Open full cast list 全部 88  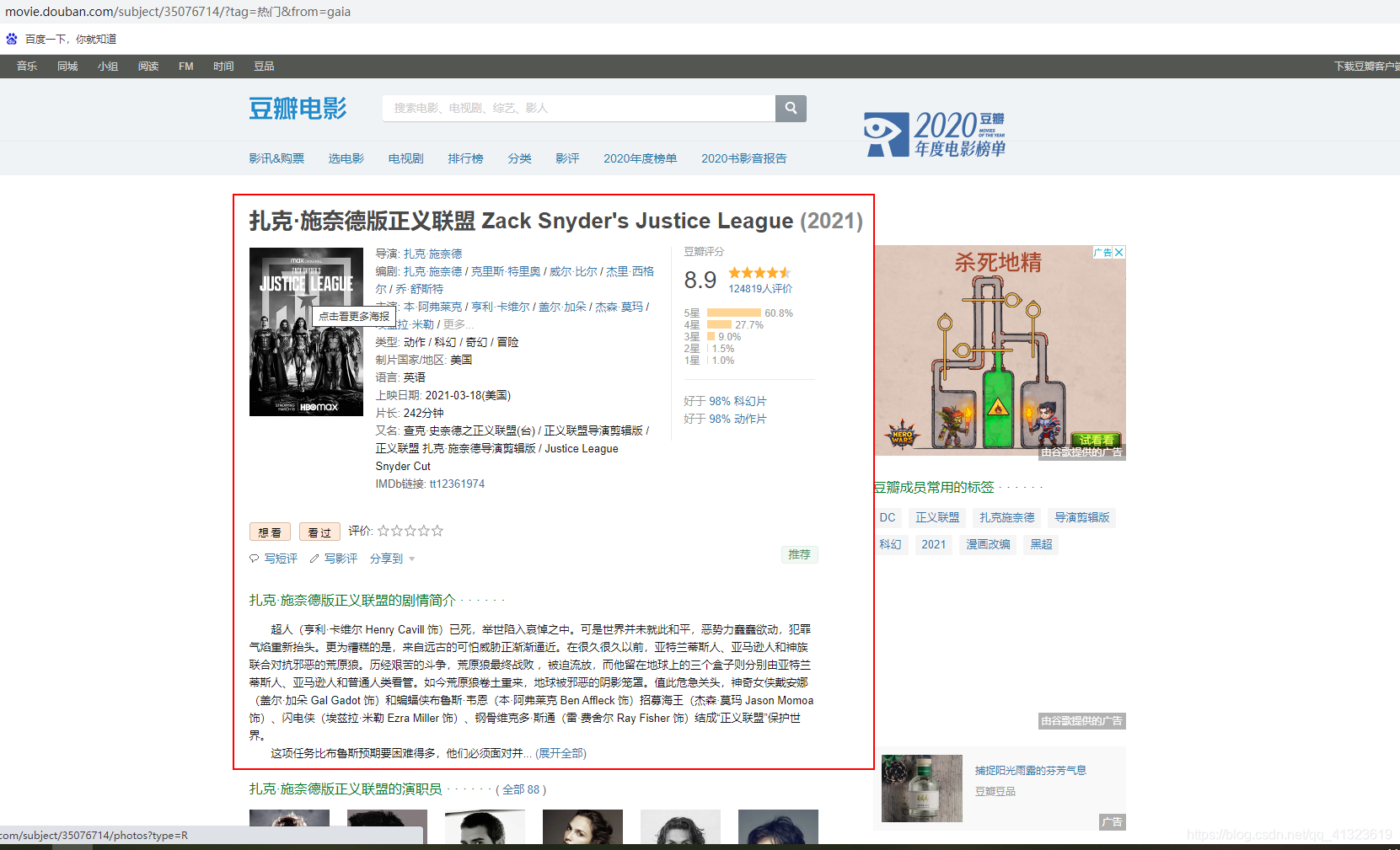point(521,789)
